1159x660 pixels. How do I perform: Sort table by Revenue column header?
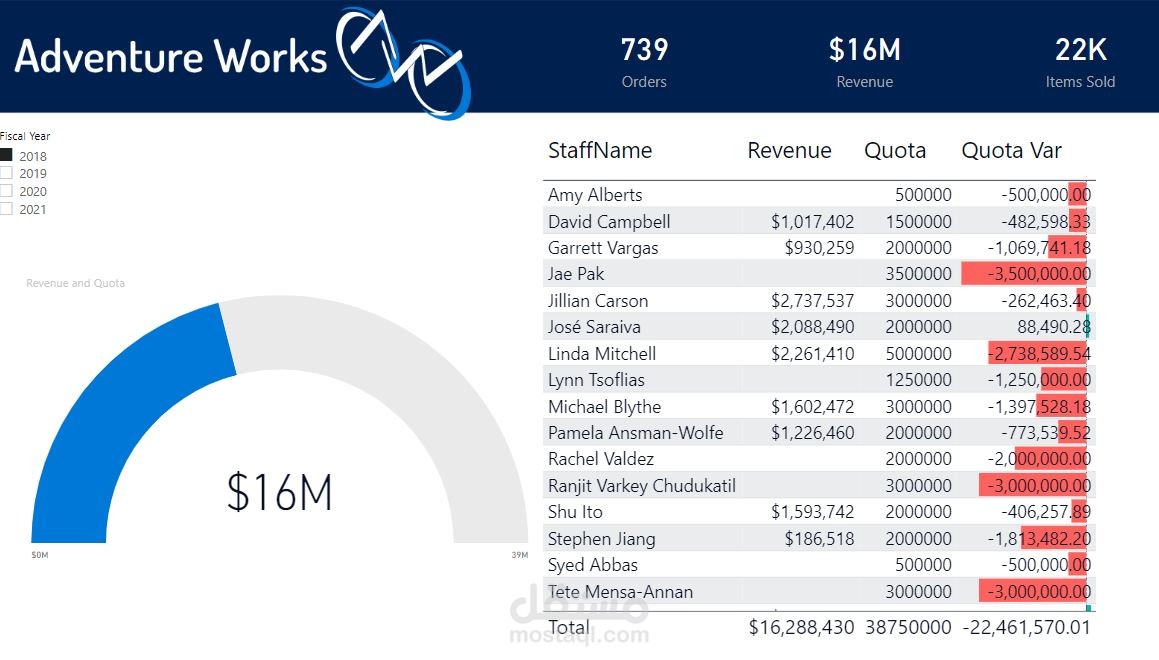click(789, 150)
